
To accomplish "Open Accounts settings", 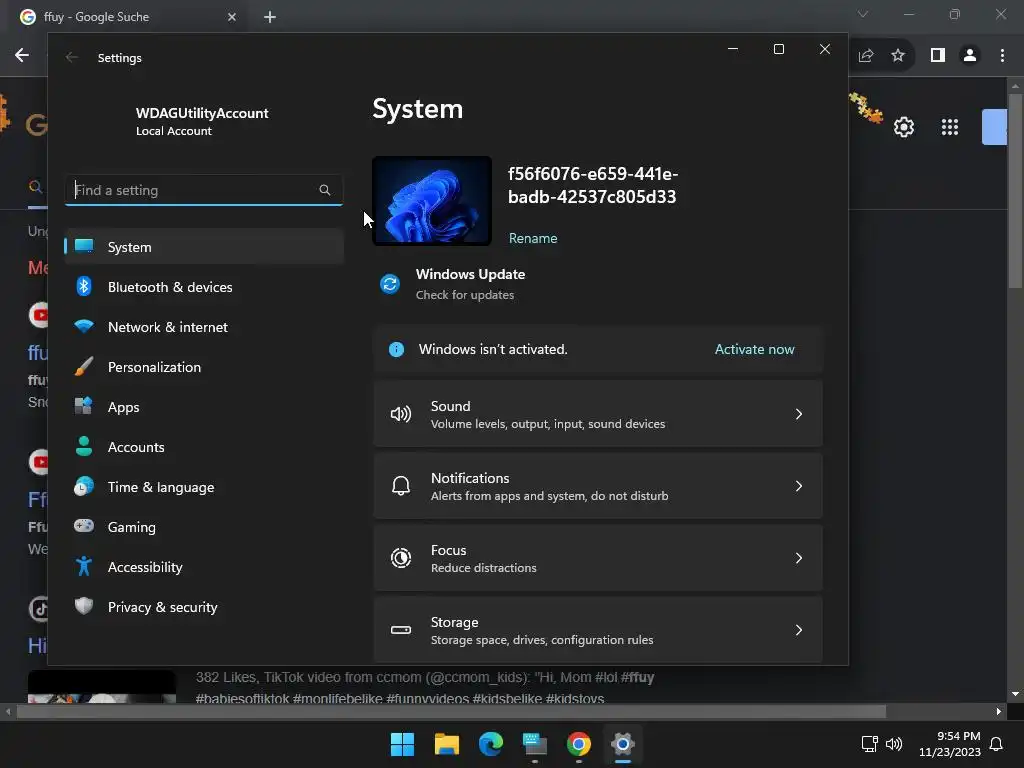I will pyautogui.click(x=204, y=447).
